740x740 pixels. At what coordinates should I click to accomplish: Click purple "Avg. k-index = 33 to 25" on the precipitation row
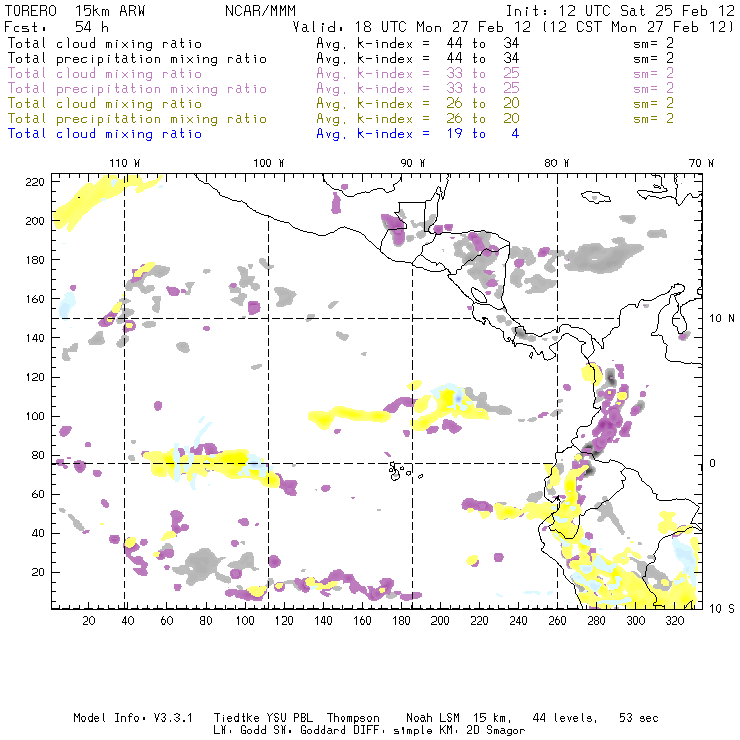point(418,89)
